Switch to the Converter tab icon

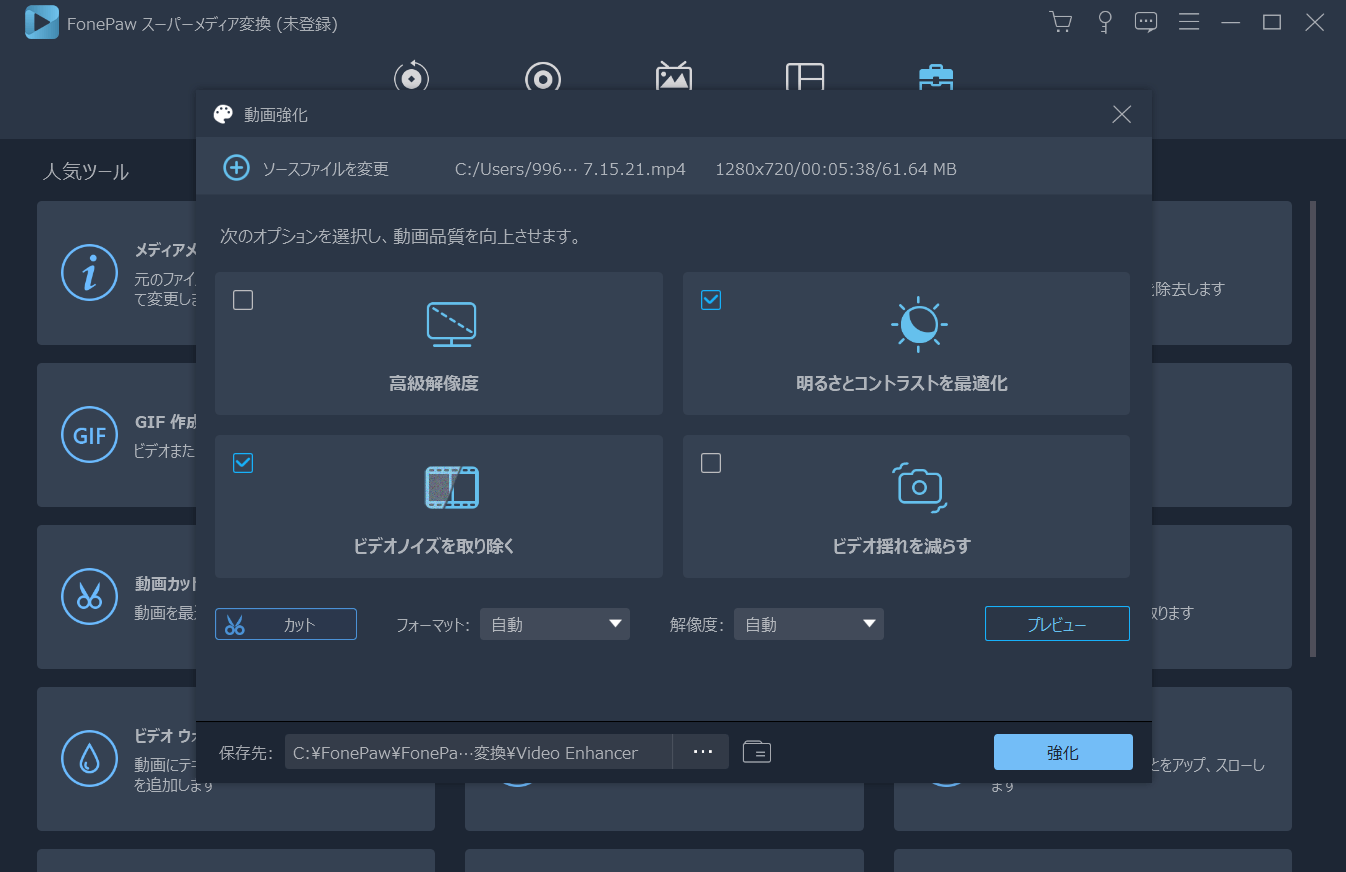[x=411, y=77]
